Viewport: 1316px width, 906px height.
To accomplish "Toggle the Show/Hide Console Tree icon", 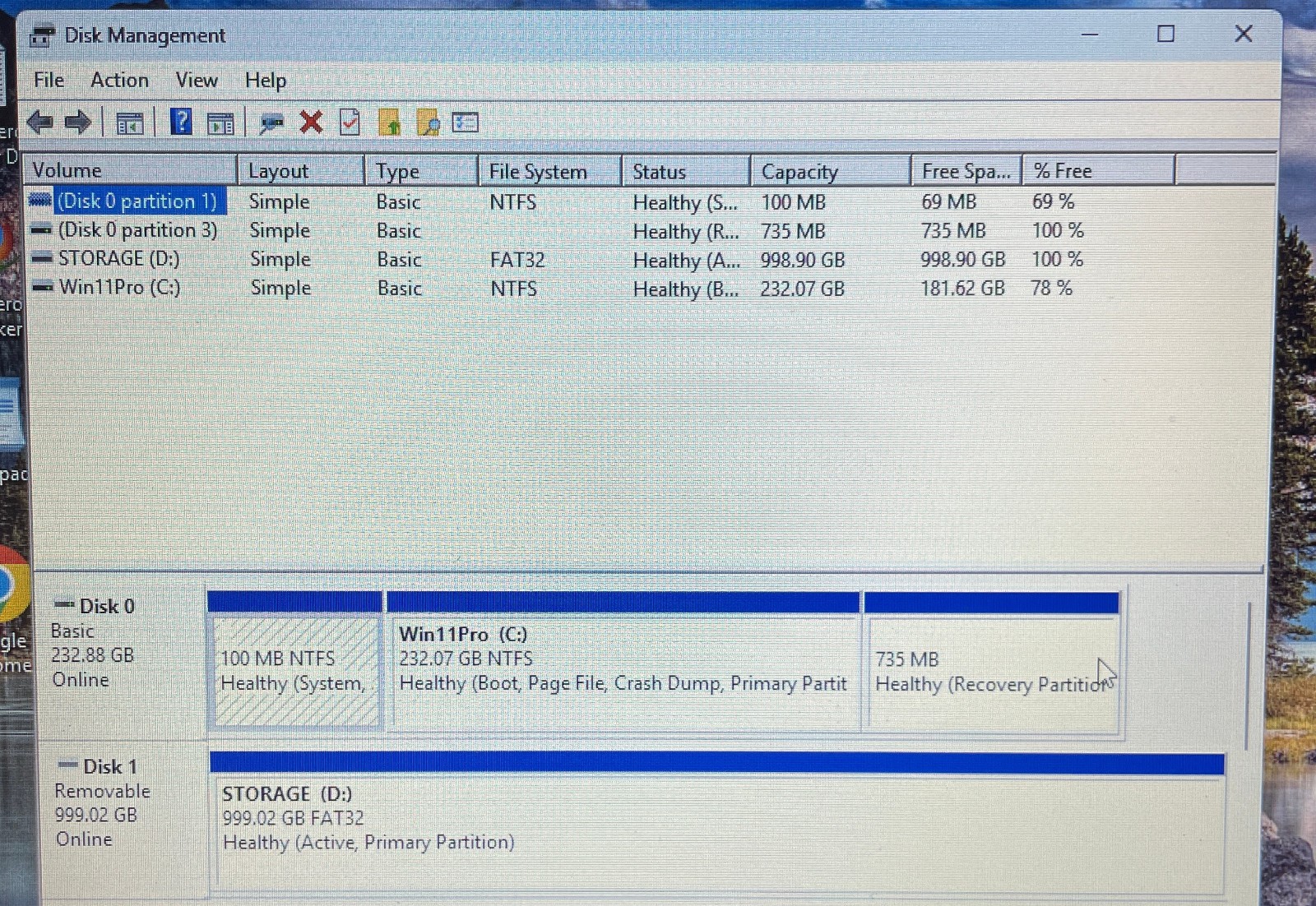I will (x=130, y=123).
